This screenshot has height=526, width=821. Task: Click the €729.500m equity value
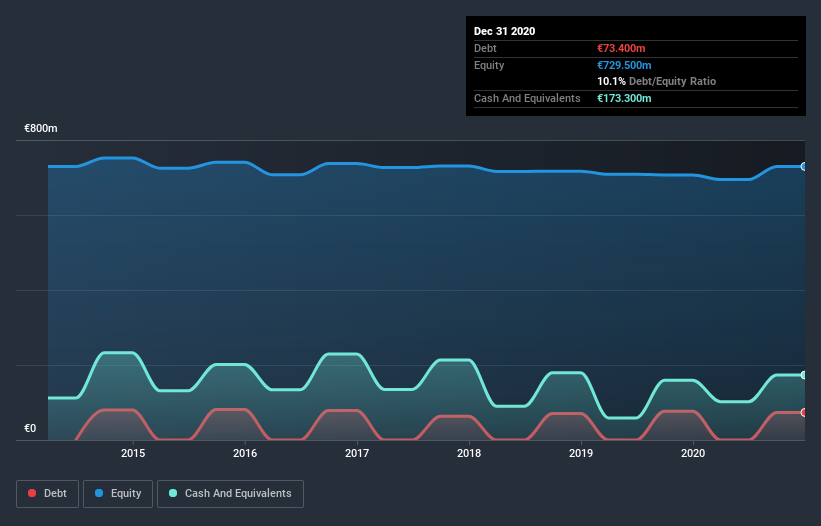tap(624, 65)
